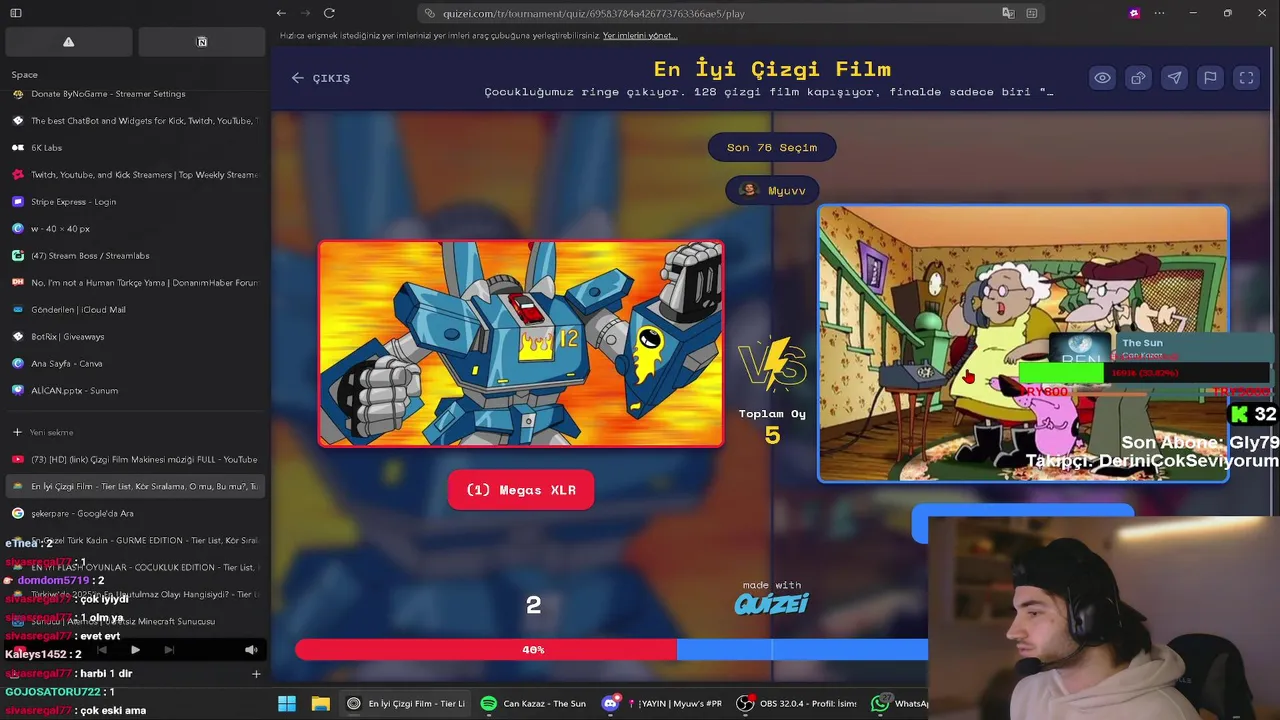This screenshot has height=720, width=1280.
Task: Open The best ChatBot and Widgets tab
Action: (x=135, y=121)
